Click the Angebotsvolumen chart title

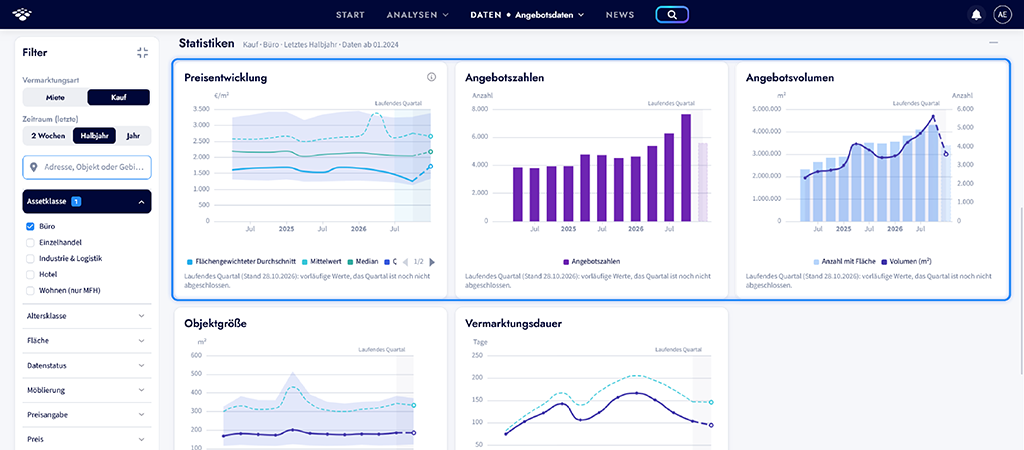(x=790, y=78)
